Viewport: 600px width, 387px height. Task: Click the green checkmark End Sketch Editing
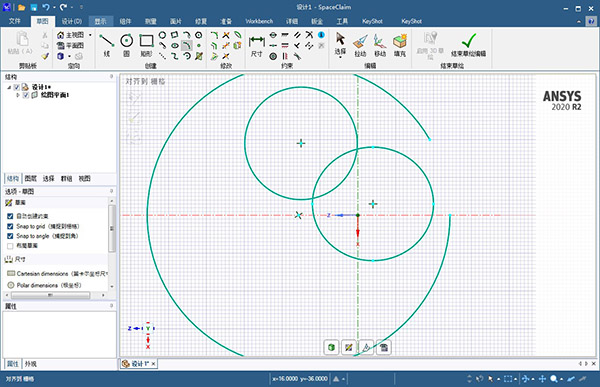pyautogui.click(x=468, y=45)
